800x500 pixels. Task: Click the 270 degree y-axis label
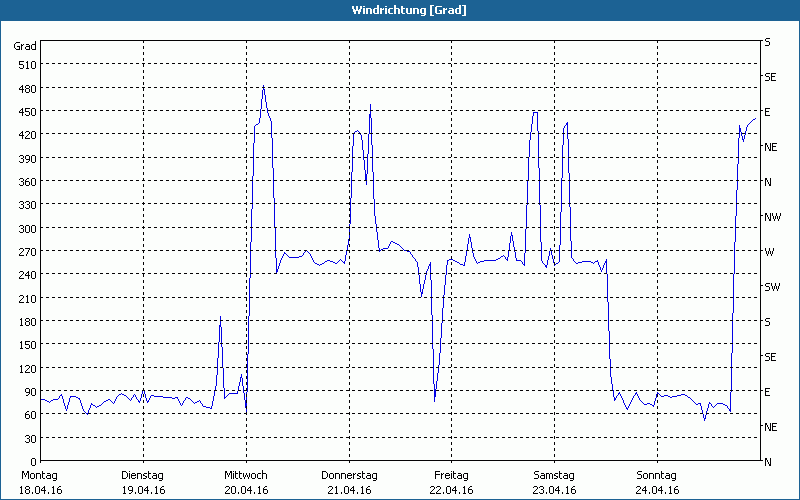[x=25, y=252]
